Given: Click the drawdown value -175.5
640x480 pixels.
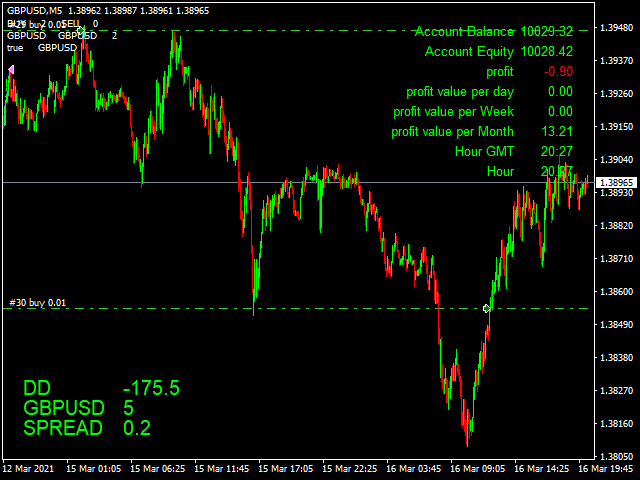Looking at the screenshot, I should 151,388.
